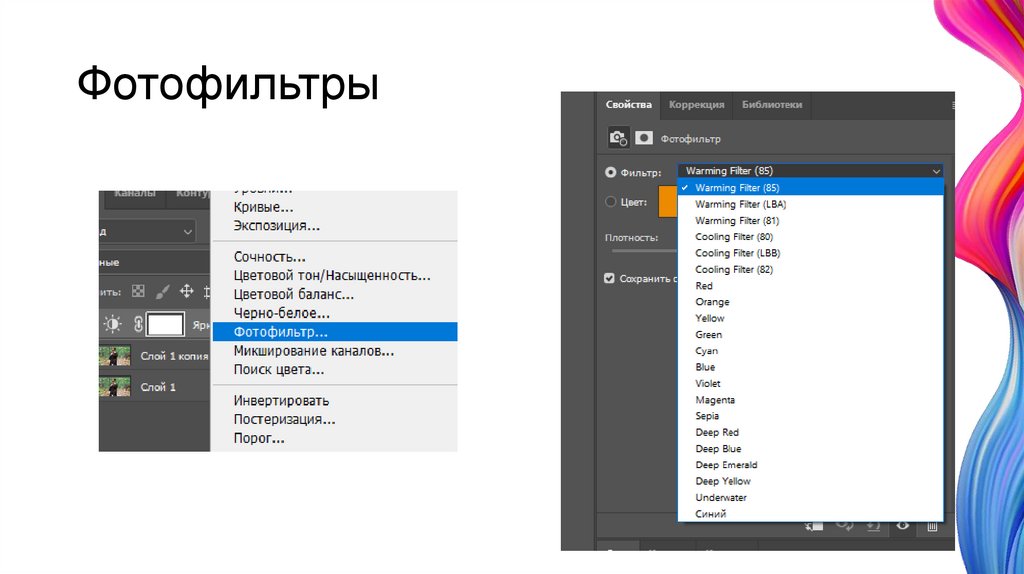Switch to the Свойства tab
The image size is (1024, 574).
tap(628, 104)
